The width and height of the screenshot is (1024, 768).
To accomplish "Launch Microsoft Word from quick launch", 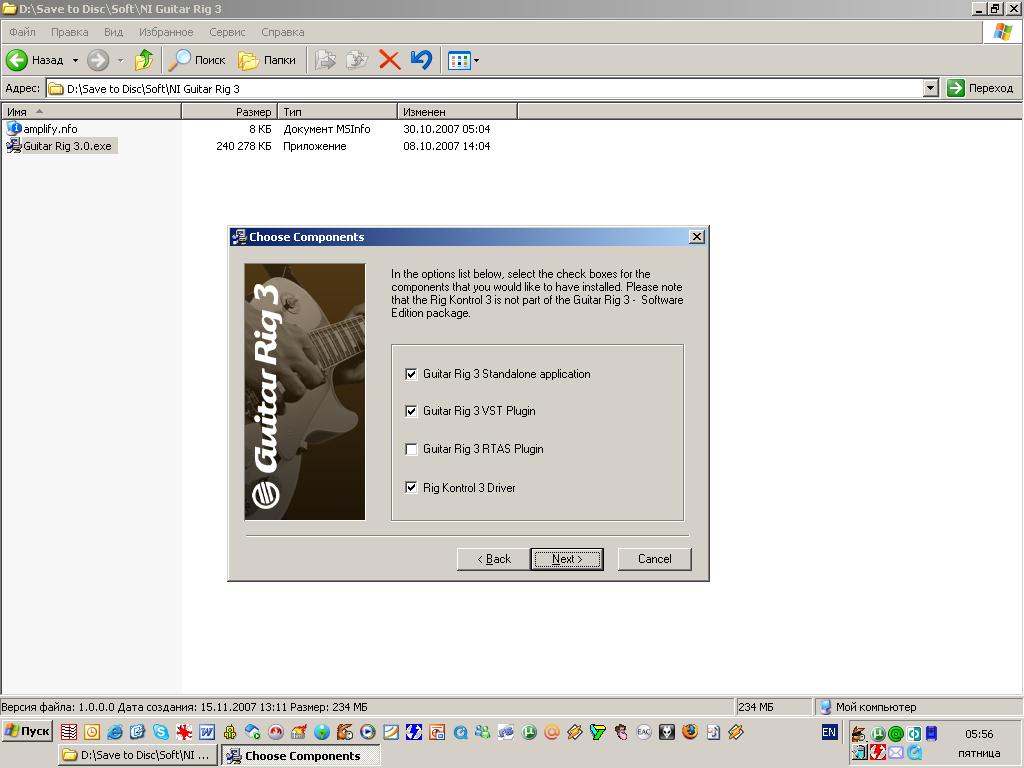I will [x=207, y=732].
